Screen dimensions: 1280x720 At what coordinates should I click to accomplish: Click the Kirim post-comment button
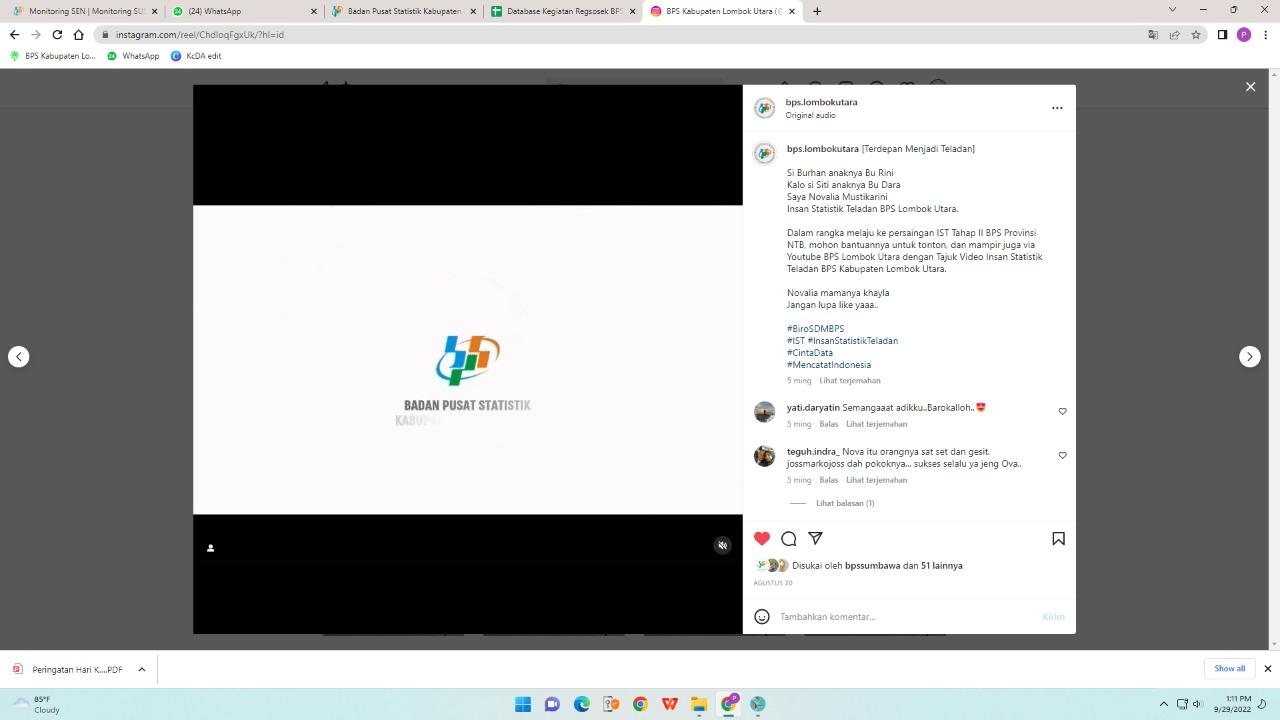click(x=1053, y=616)
